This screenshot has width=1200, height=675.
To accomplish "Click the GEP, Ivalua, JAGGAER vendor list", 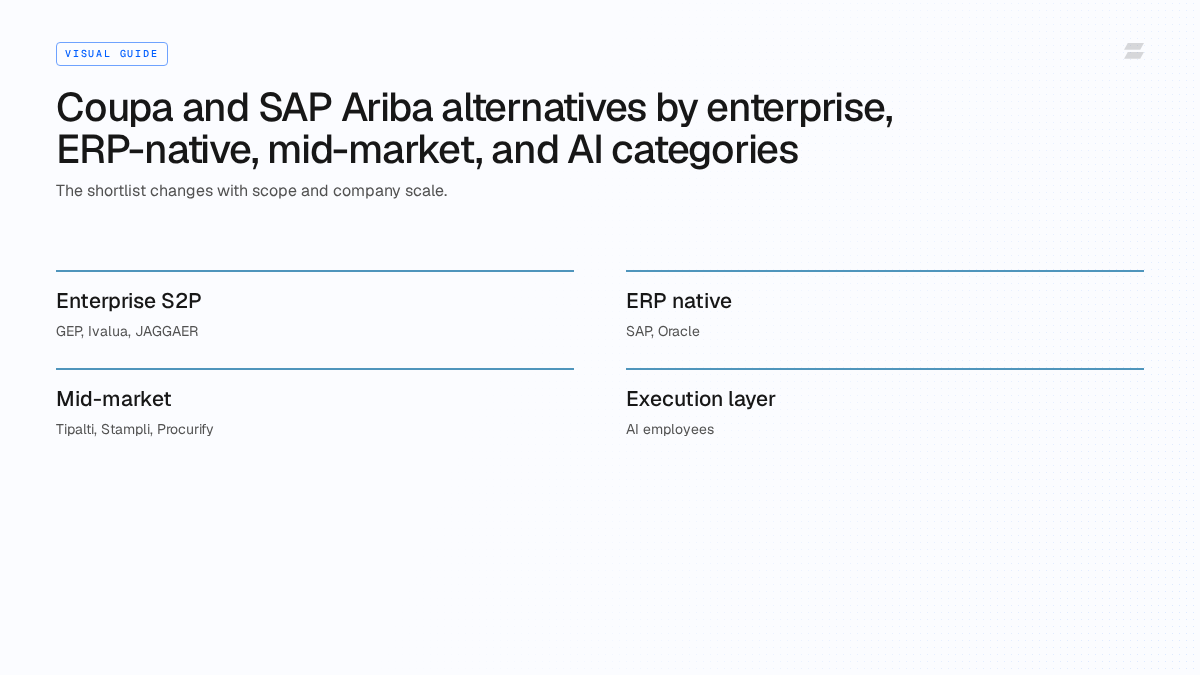I will [x=127, y=332].
